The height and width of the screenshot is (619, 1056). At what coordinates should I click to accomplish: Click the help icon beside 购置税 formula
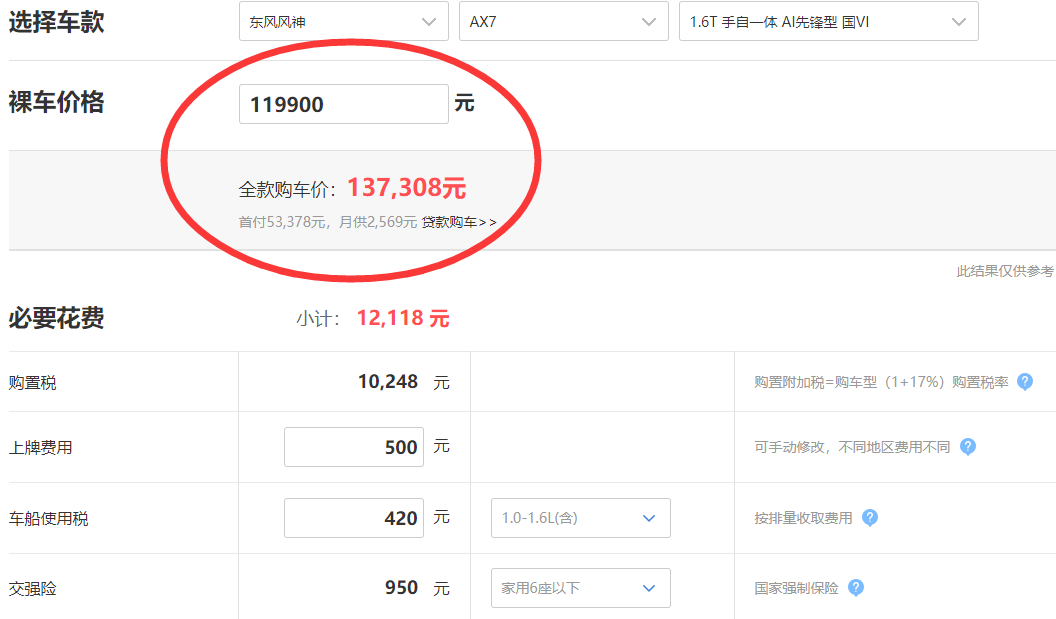point(1024,382)
